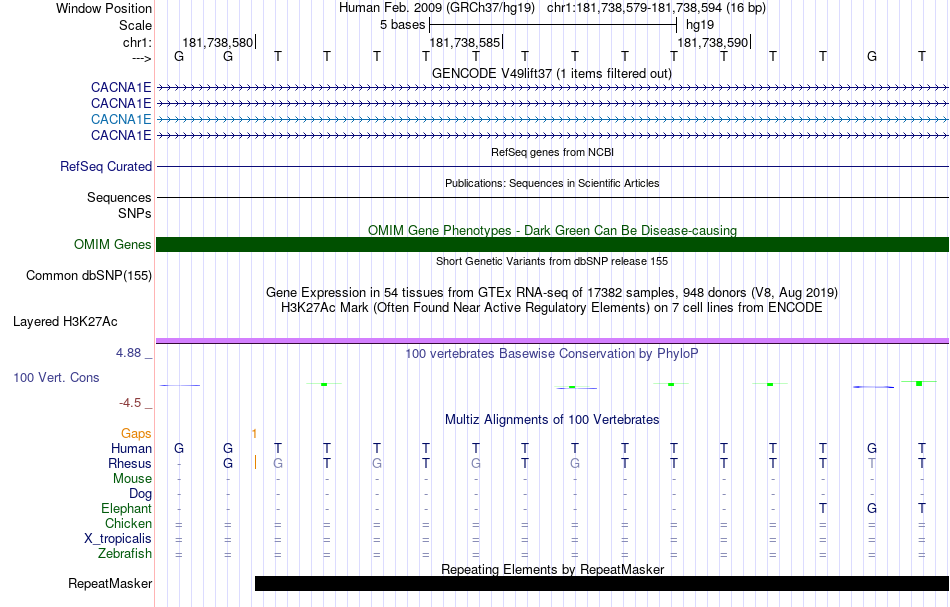Click the Sequences track label

point(119,197)
